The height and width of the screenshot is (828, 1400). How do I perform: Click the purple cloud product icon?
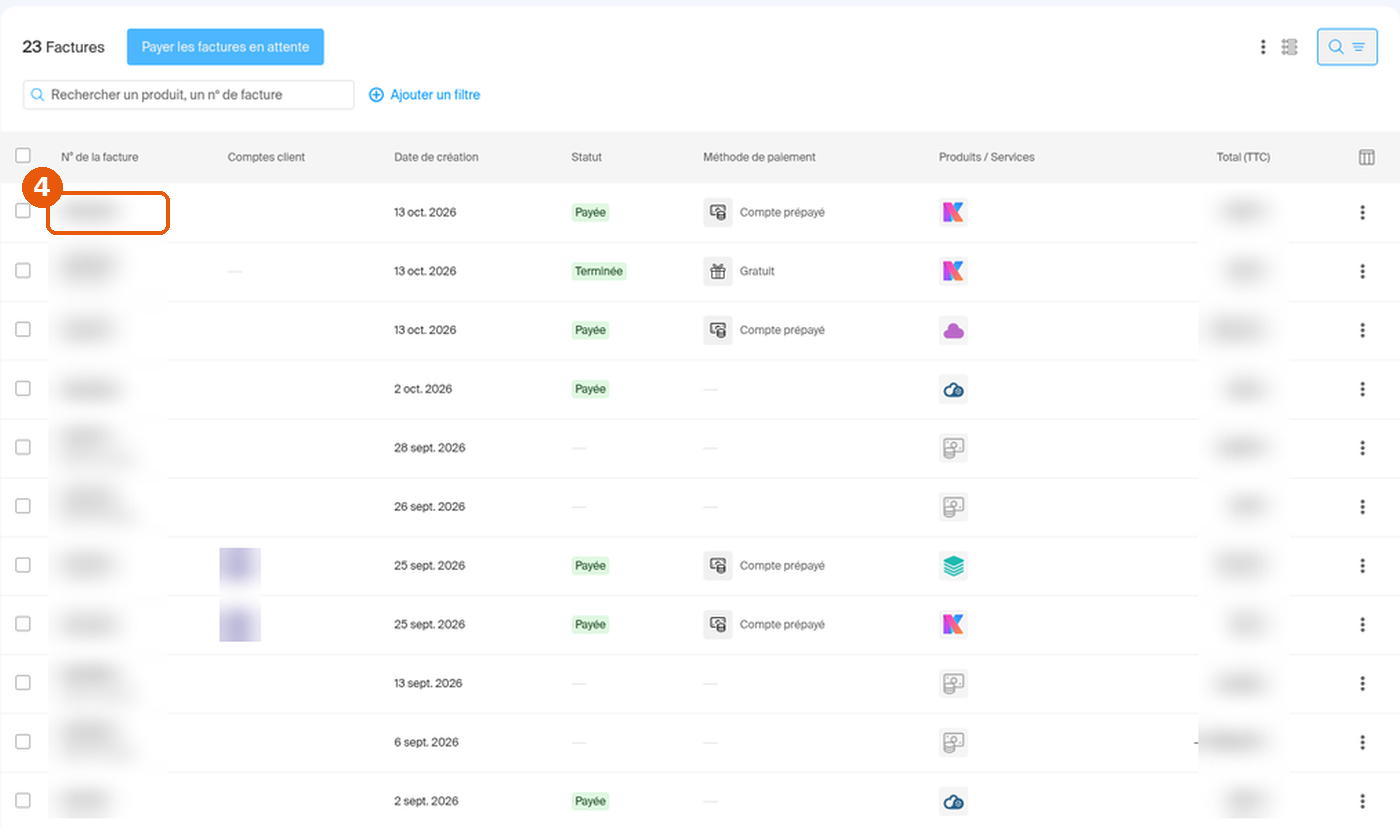[953, 330]
